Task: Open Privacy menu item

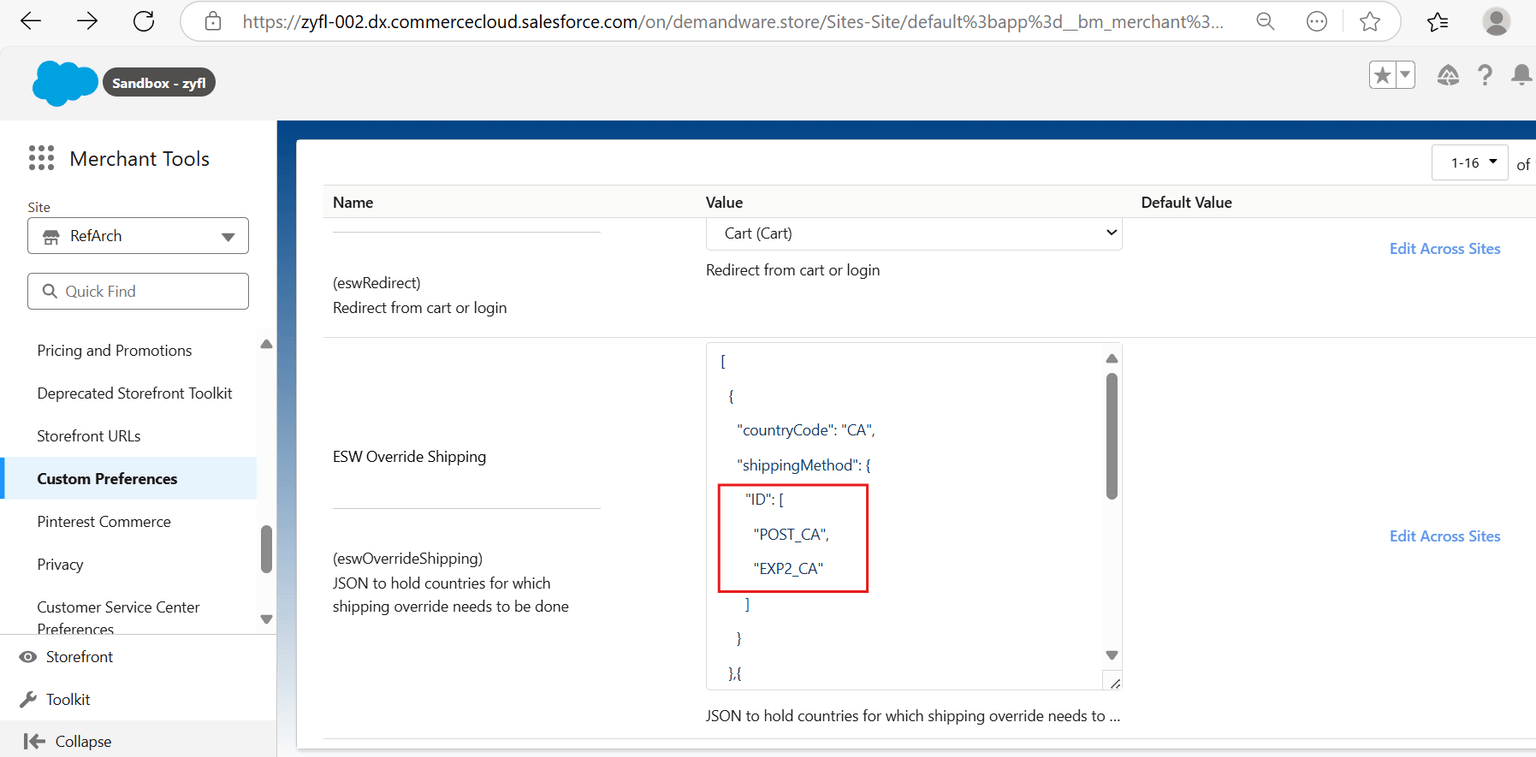Action: coord(60,565)
